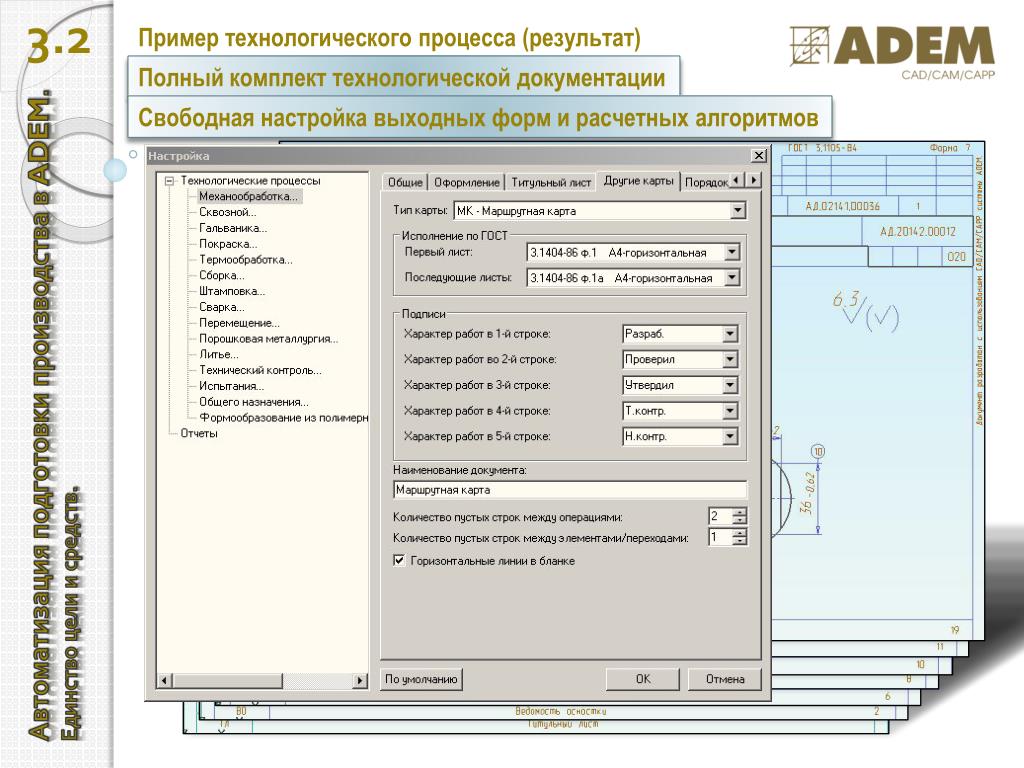The image size is (1024, 768).
Task: Close the Настройка dialog
Action: tap(758, 155)
